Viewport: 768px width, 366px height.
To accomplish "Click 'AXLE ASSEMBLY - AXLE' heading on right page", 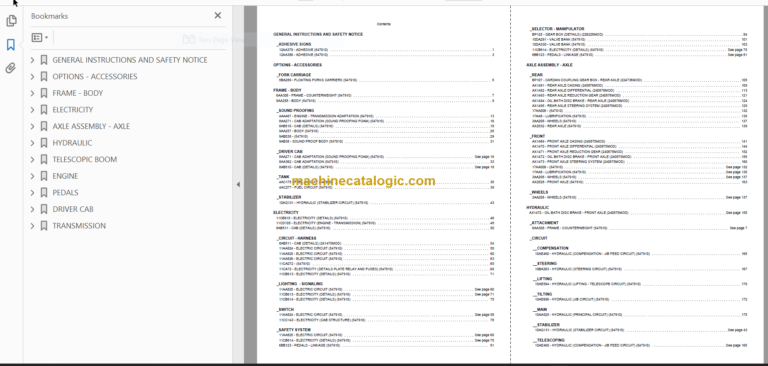I will pos(549,65).
